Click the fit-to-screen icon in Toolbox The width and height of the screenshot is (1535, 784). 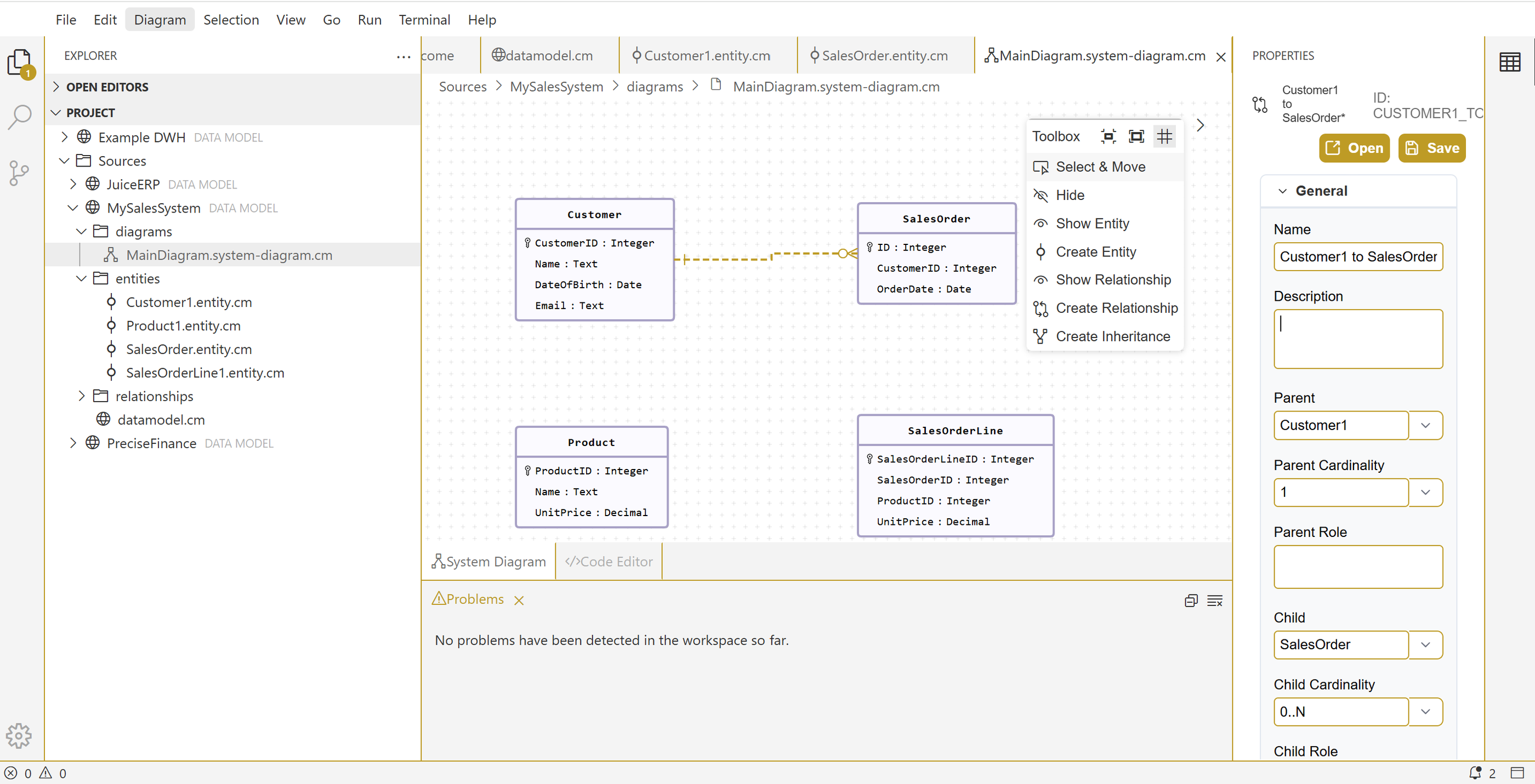1136,136
